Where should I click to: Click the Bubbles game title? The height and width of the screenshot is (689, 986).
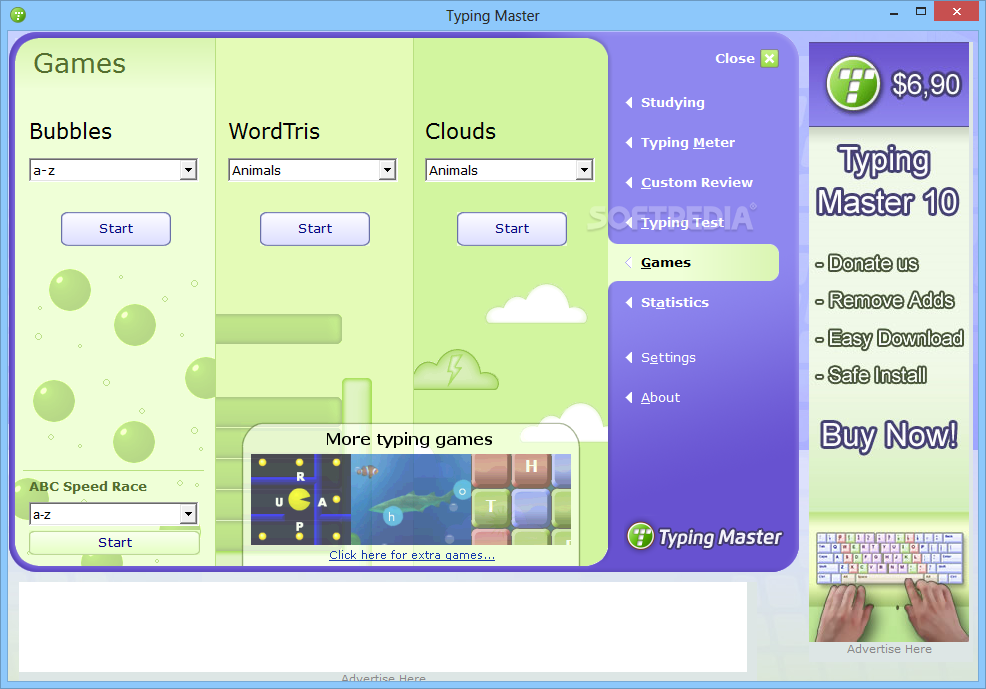click(70, 131)
